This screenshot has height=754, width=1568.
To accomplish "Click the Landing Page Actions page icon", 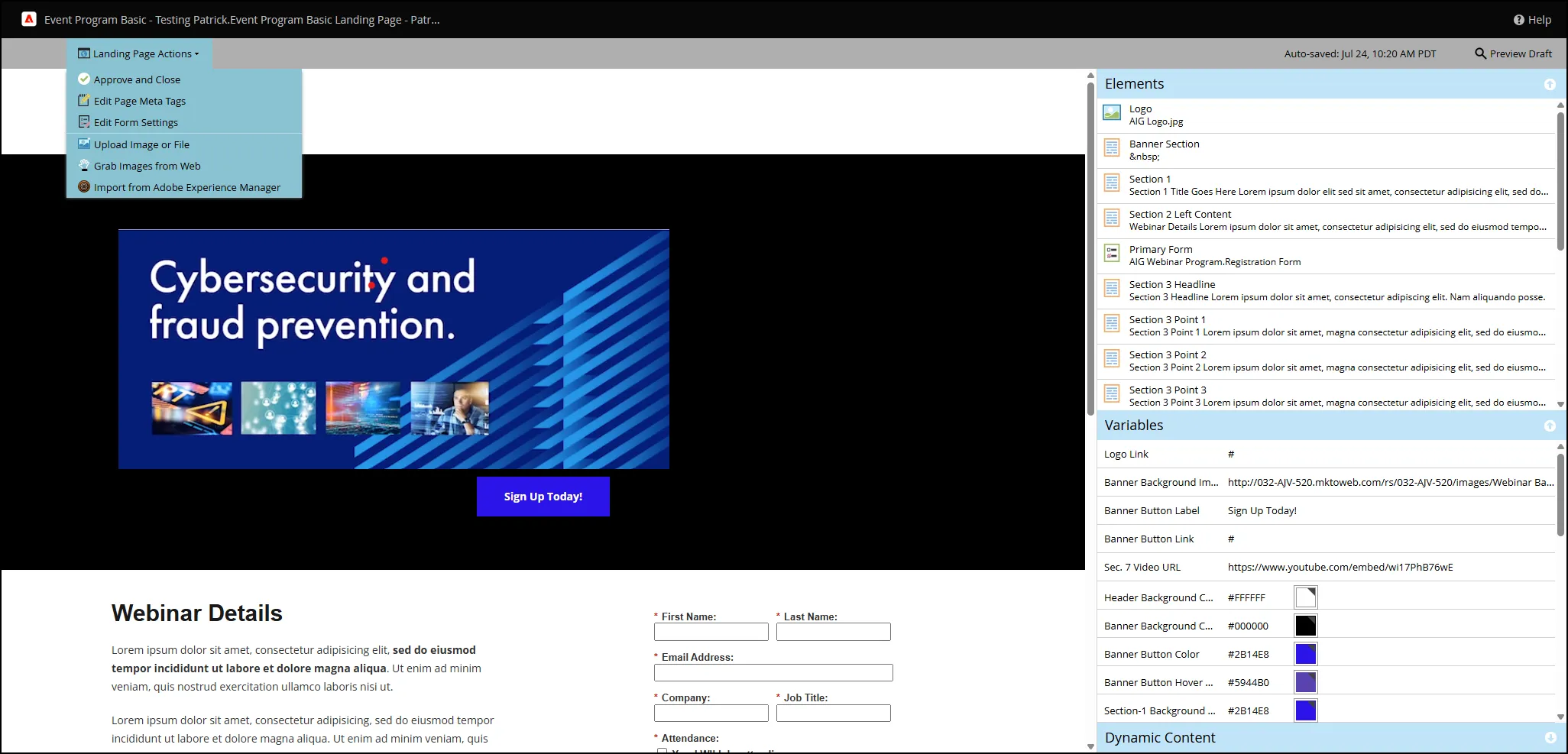I will 84,53.
